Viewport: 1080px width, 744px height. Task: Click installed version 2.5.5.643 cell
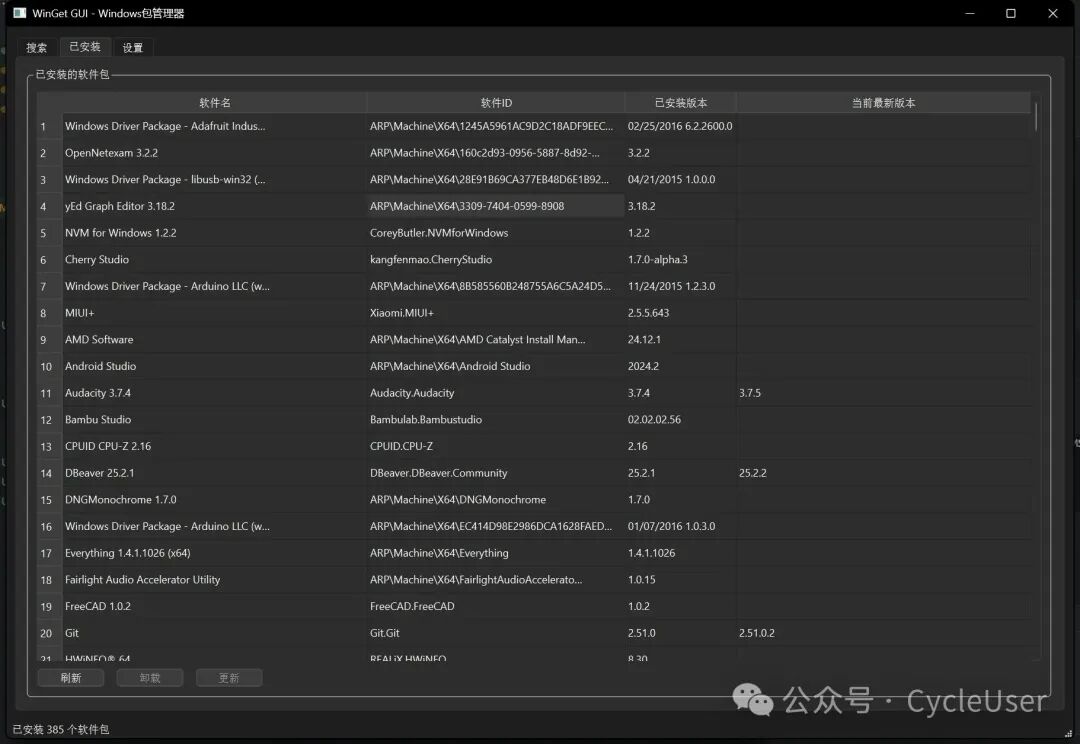[681, 313]
